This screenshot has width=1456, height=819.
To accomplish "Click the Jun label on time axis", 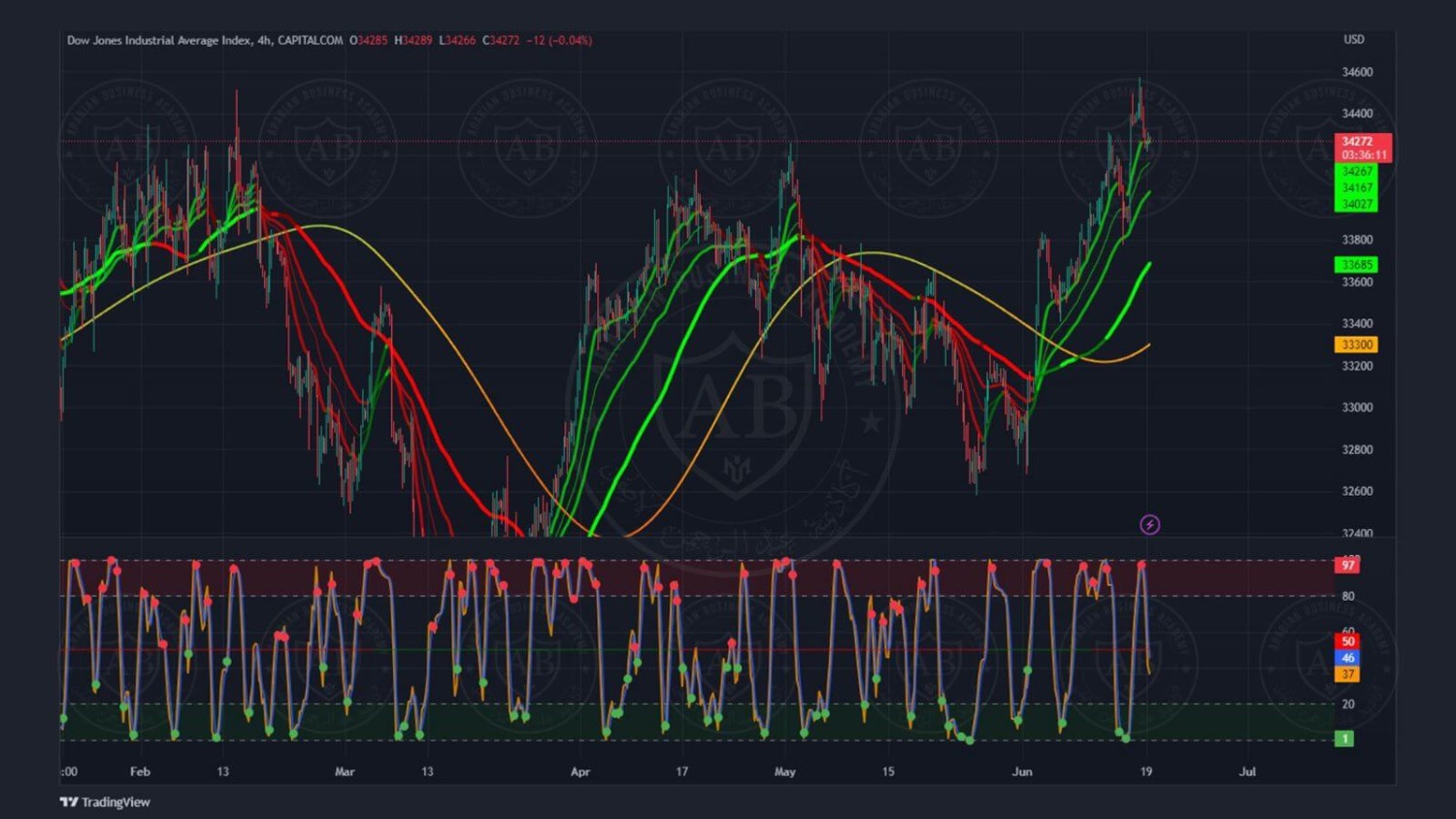I will tap(1021, 771).
